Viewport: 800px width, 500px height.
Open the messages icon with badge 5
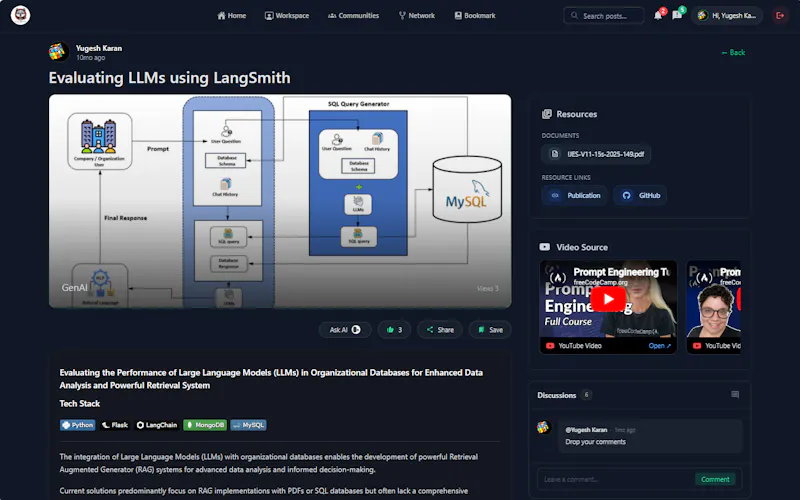pos(678,15)
